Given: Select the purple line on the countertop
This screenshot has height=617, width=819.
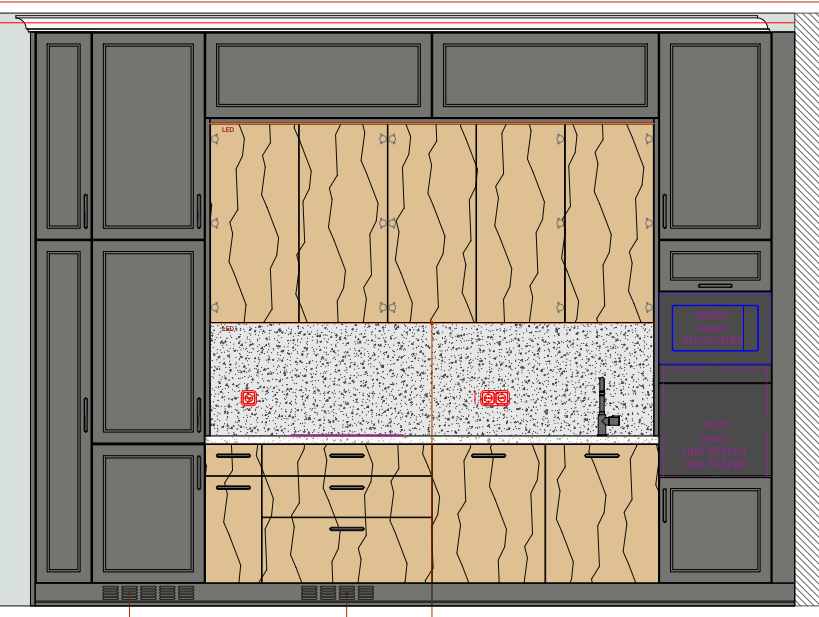Looking at the screenshot, I should coord(348,435).
